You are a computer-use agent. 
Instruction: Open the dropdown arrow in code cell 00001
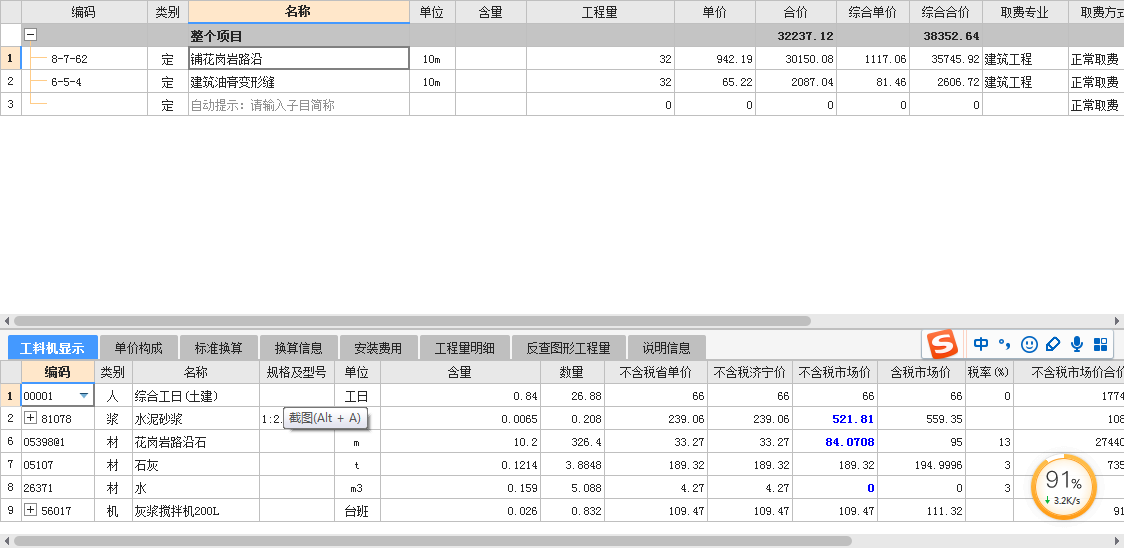click(85, 395)
